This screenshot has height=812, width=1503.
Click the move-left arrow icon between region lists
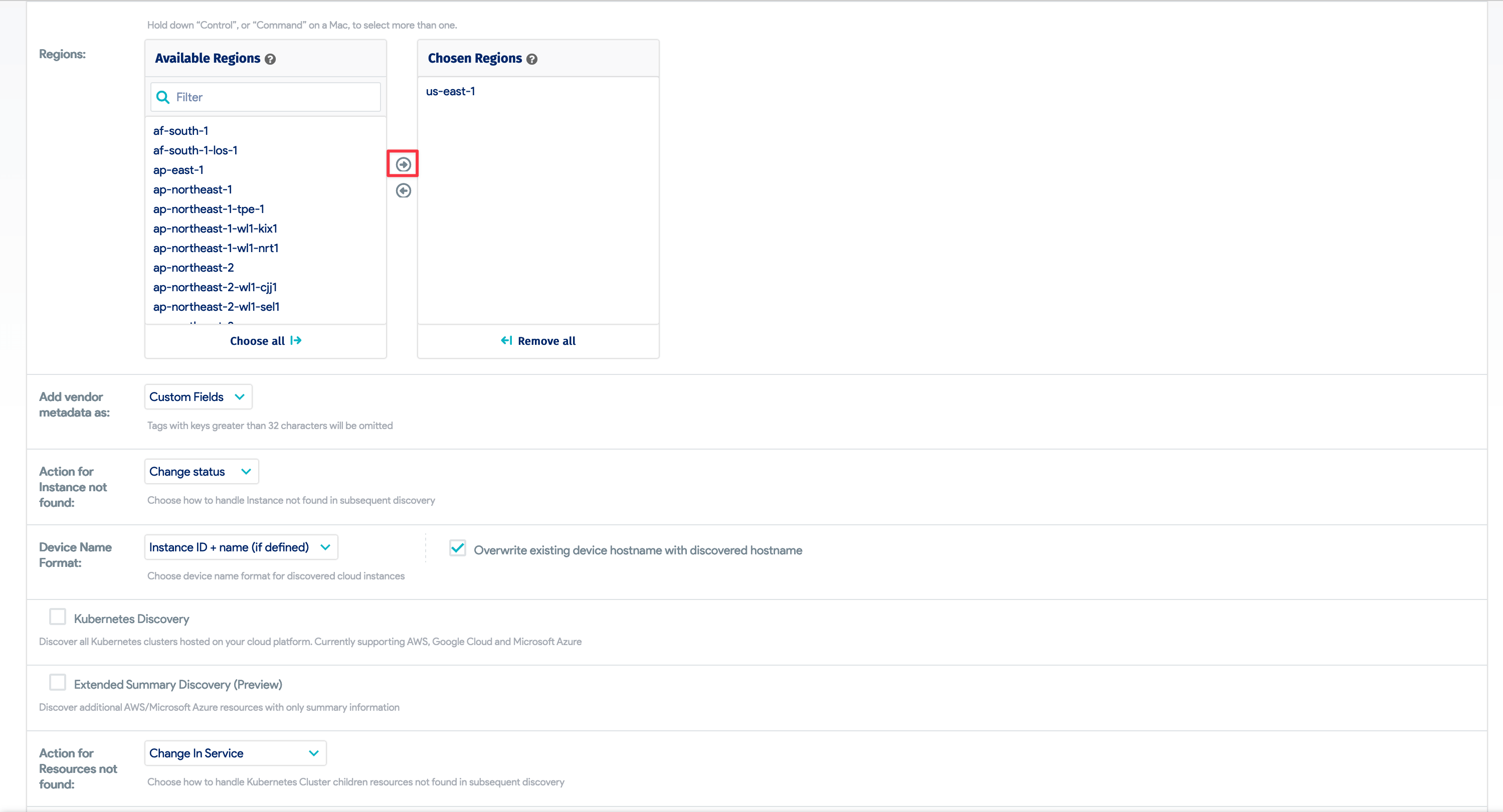tap(403, 191)
